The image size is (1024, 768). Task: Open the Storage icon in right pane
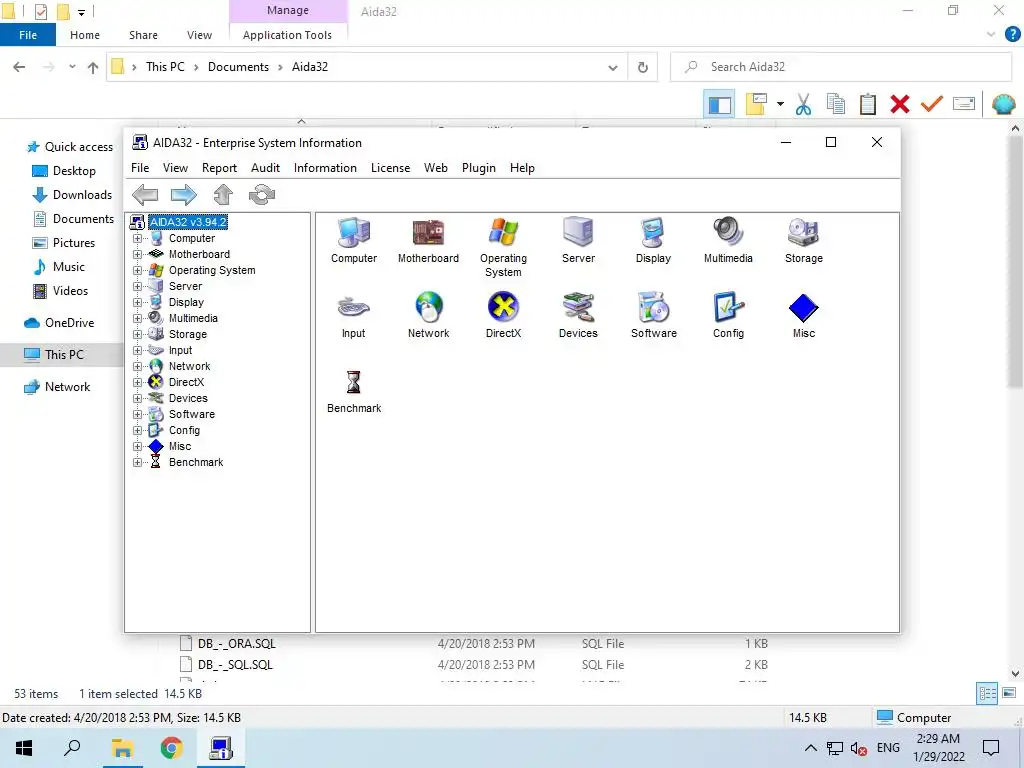[803, 240]
